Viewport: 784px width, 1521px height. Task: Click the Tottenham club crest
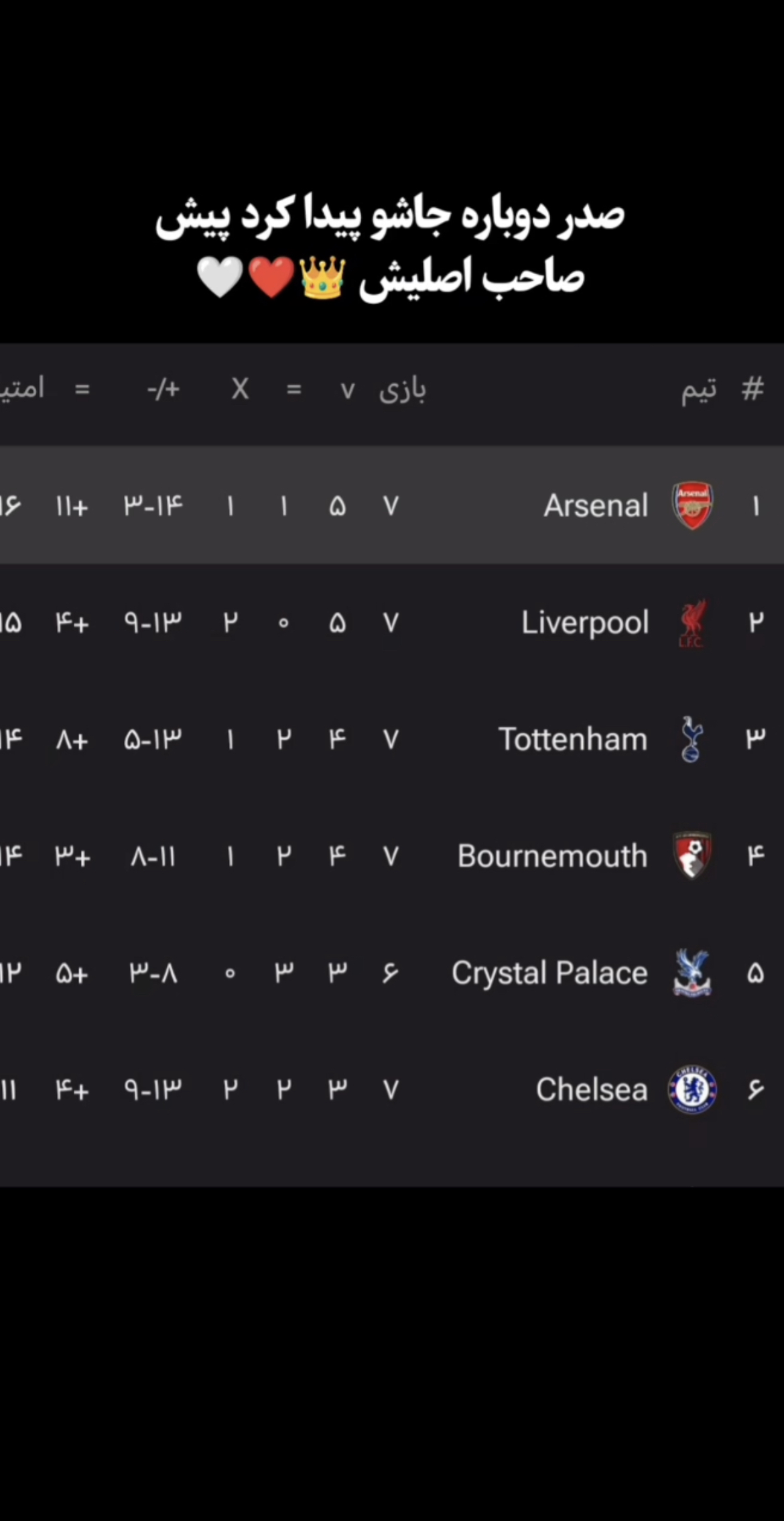click(692, 739)
